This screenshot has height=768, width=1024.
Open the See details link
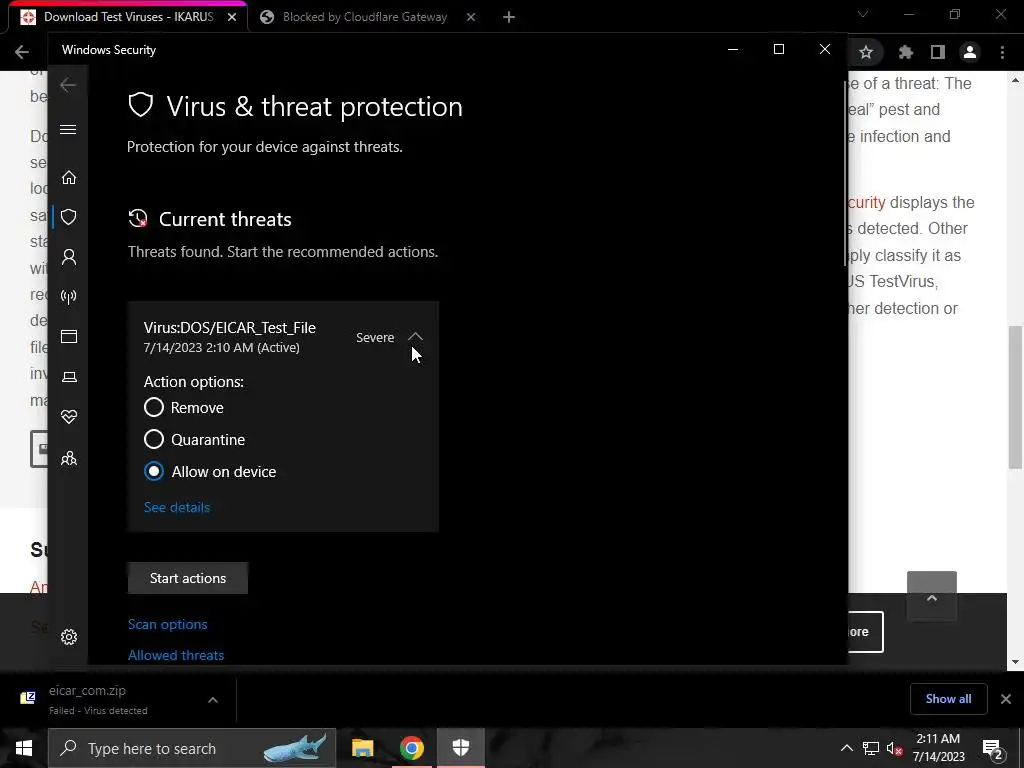pyautogui.click(x=177, y=507)
